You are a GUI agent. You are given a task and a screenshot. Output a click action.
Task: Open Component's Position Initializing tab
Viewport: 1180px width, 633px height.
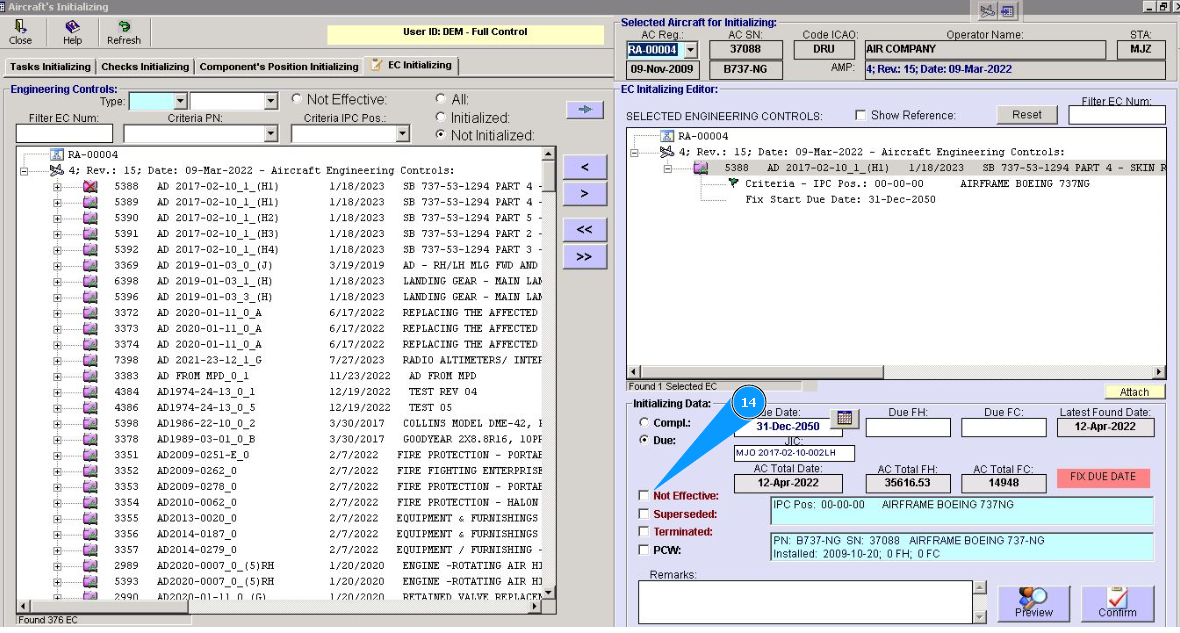point(278,67)
